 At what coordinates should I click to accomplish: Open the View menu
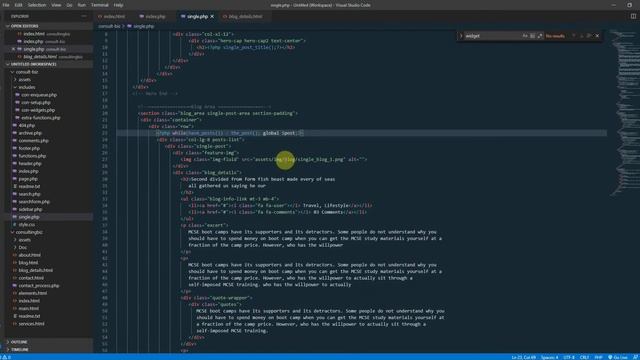56,5
